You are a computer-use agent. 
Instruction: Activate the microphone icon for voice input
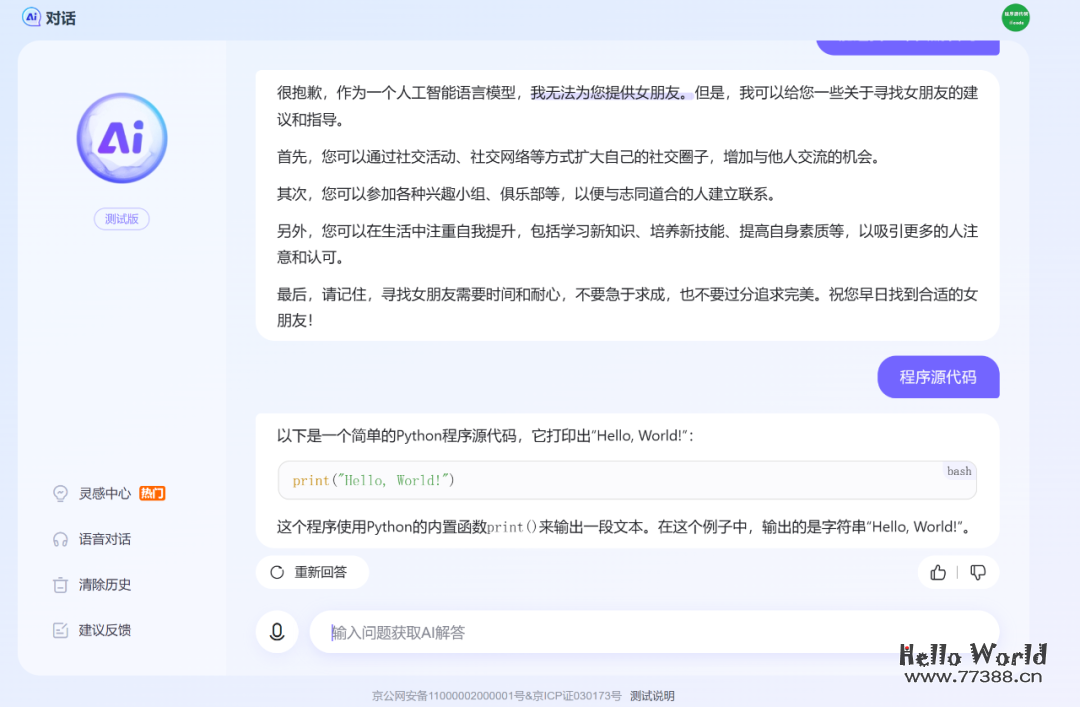pos(277,631)
